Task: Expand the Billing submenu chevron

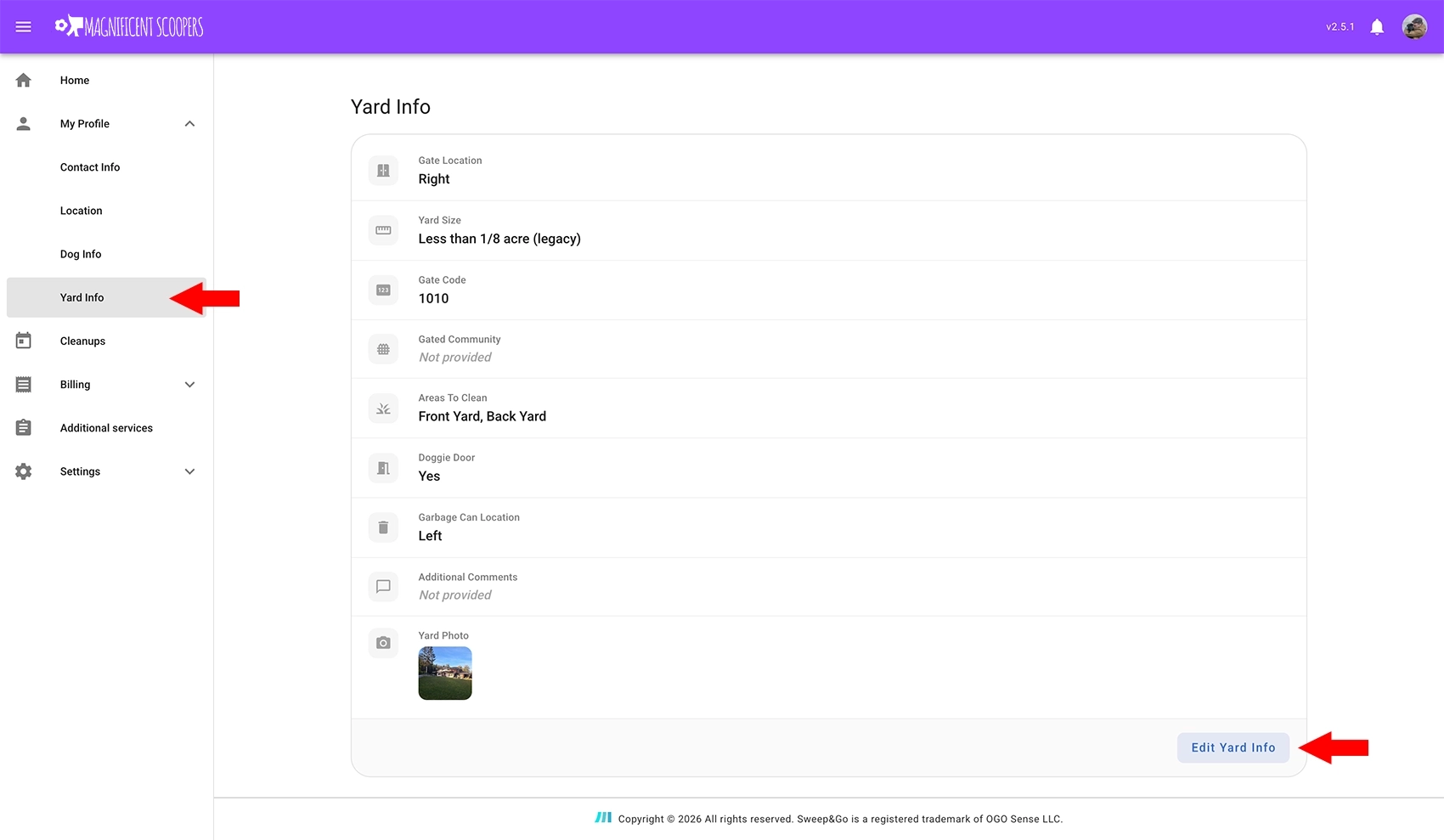Action: (189, 385)
